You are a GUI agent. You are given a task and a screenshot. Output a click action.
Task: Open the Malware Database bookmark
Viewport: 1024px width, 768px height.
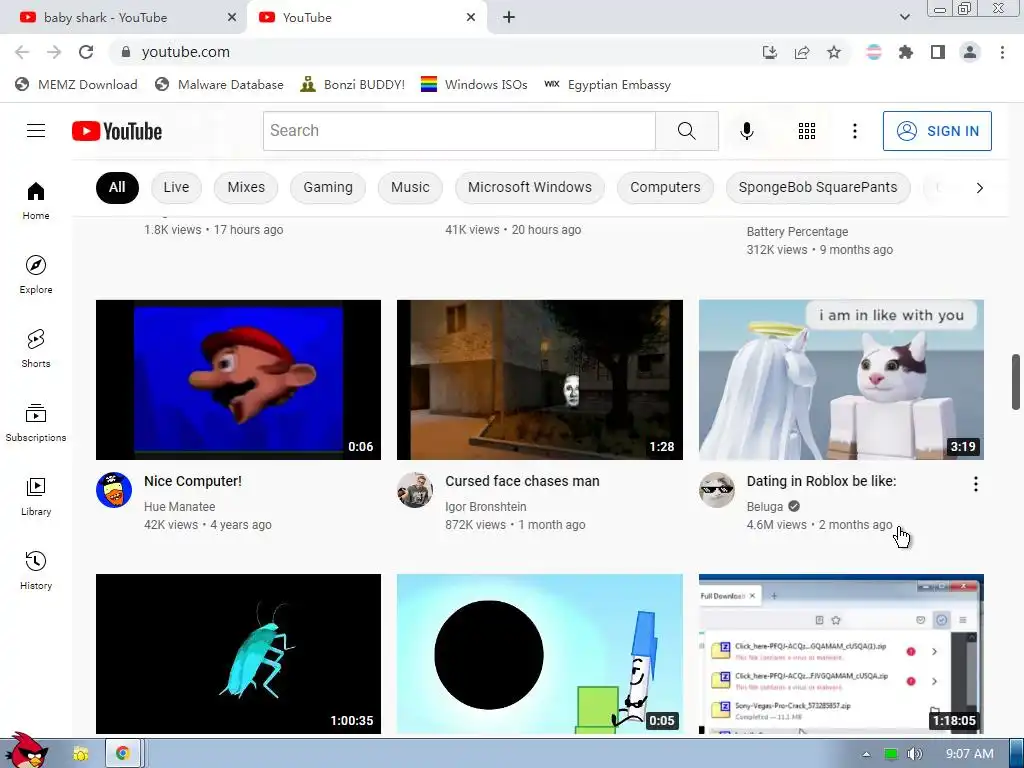219,85
